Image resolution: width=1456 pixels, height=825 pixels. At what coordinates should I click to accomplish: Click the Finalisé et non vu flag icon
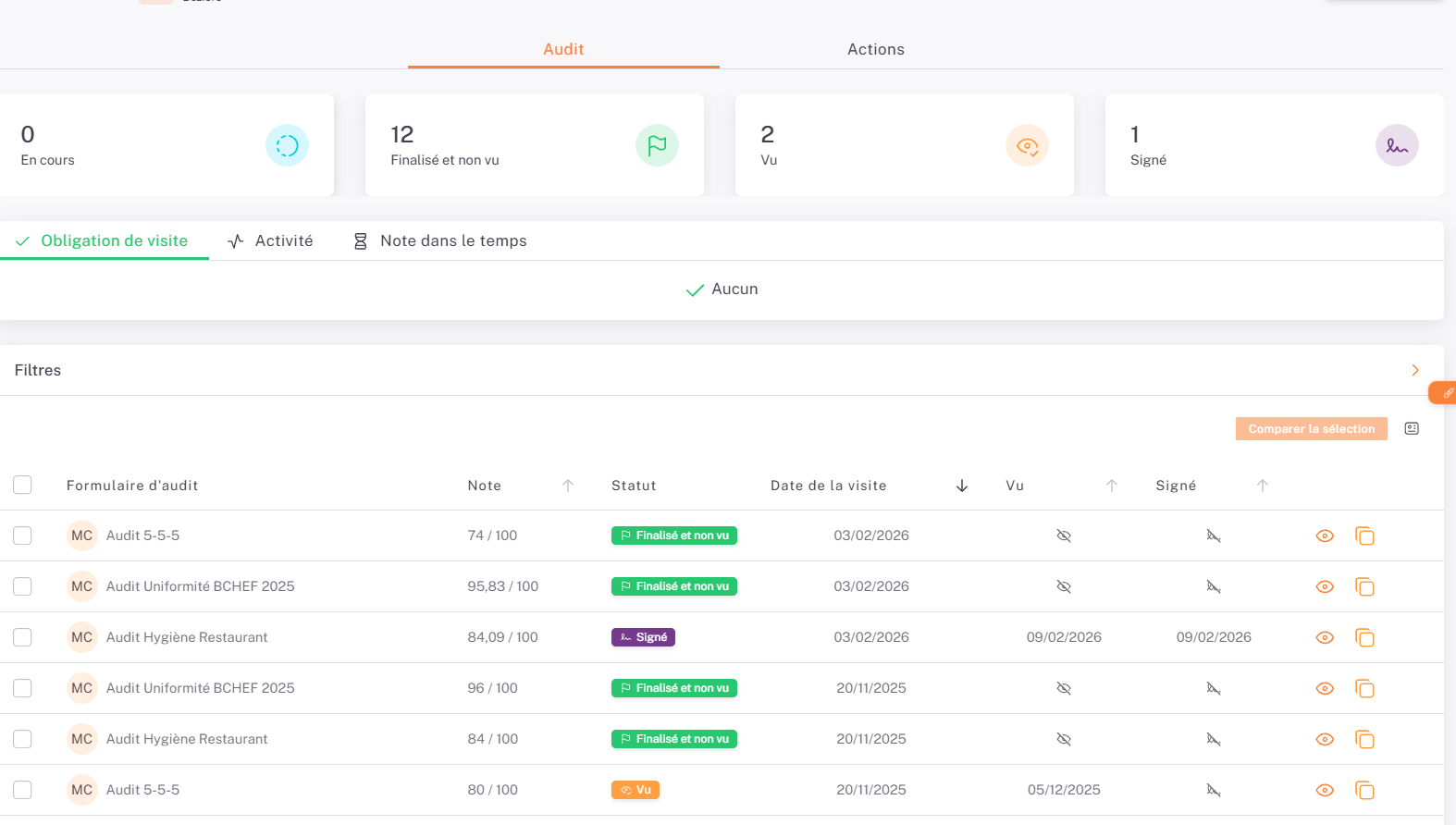coord(657,145)
